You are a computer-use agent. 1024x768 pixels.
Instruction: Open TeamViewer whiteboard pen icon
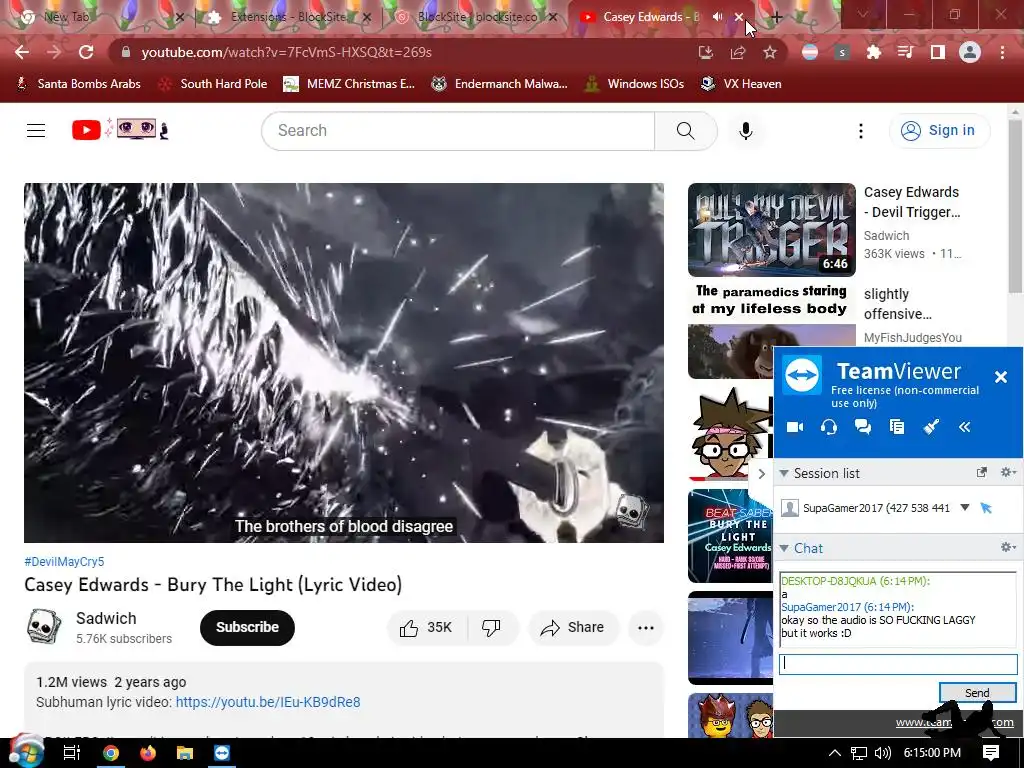931,427
